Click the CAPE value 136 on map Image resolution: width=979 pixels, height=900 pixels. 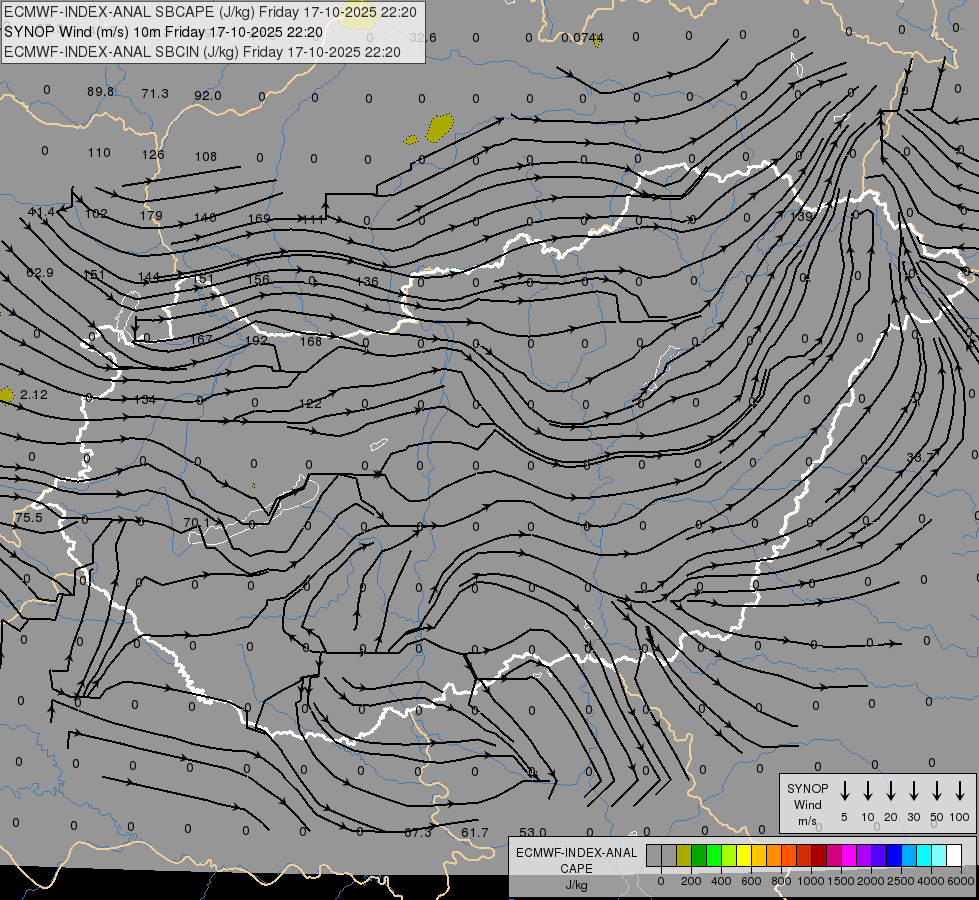(x=367, y=282)
